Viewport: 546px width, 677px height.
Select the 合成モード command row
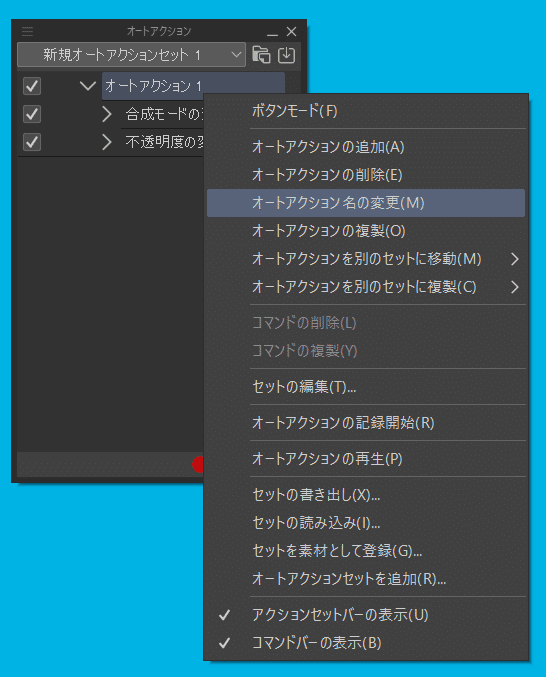[x=162, y=114]
